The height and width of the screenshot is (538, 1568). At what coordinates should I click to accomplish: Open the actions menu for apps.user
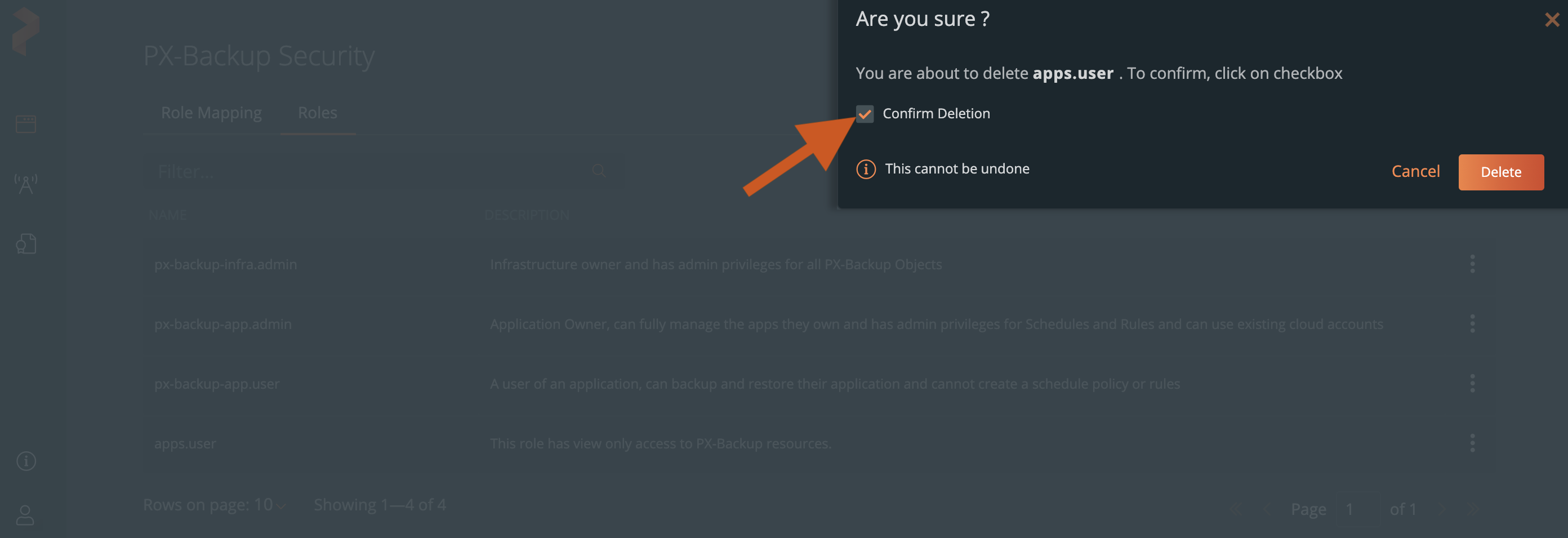[x=1472, y=443]
